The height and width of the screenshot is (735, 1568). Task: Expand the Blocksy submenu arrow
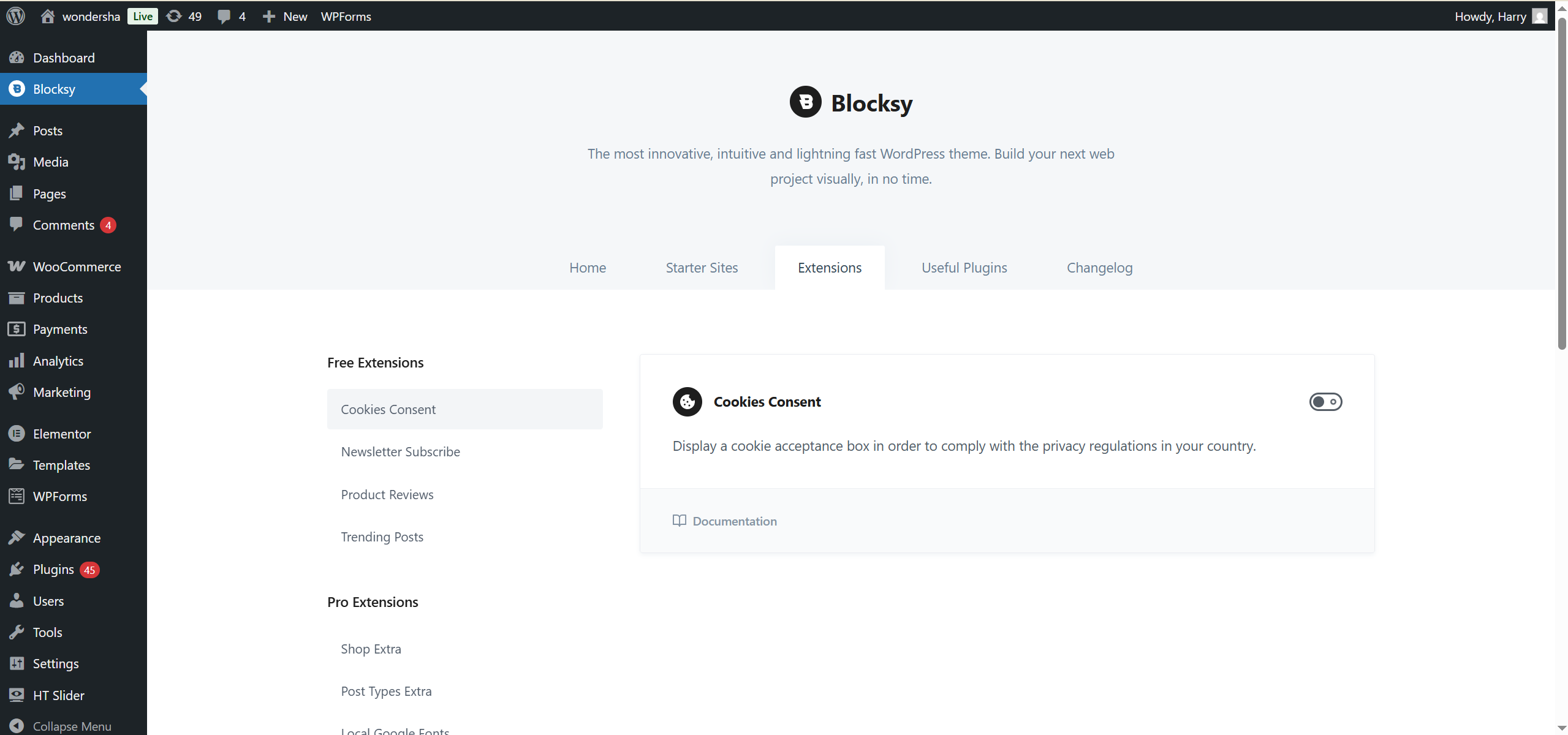tap(143, 88)
